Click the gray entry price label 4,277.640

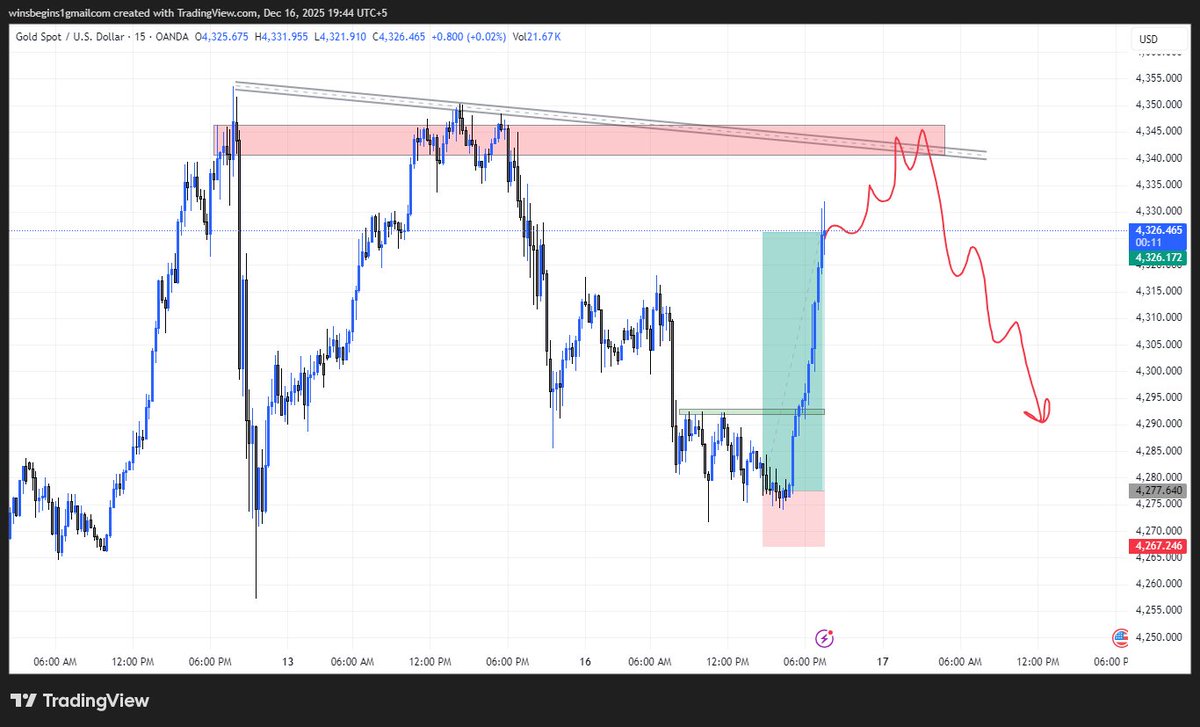1157,491
